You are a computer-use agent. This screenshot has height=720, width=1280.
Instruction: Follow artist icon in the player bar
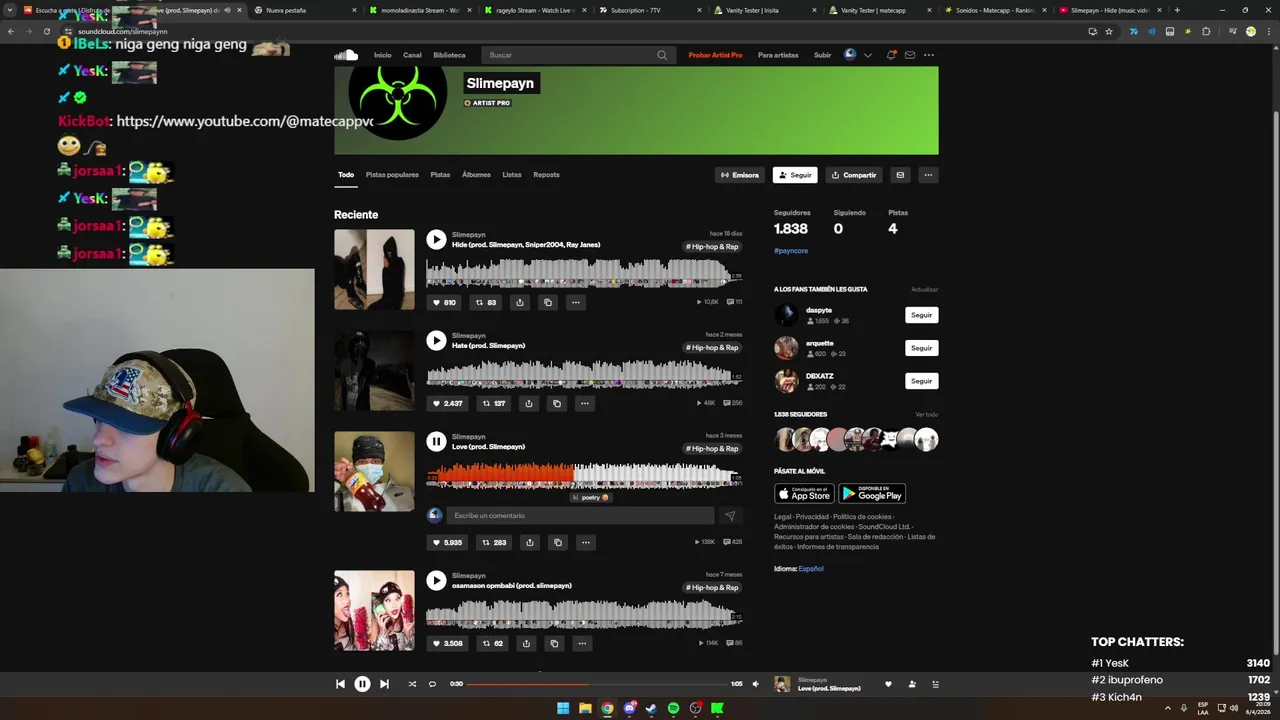pyautogui.click(x=912, y=684)
